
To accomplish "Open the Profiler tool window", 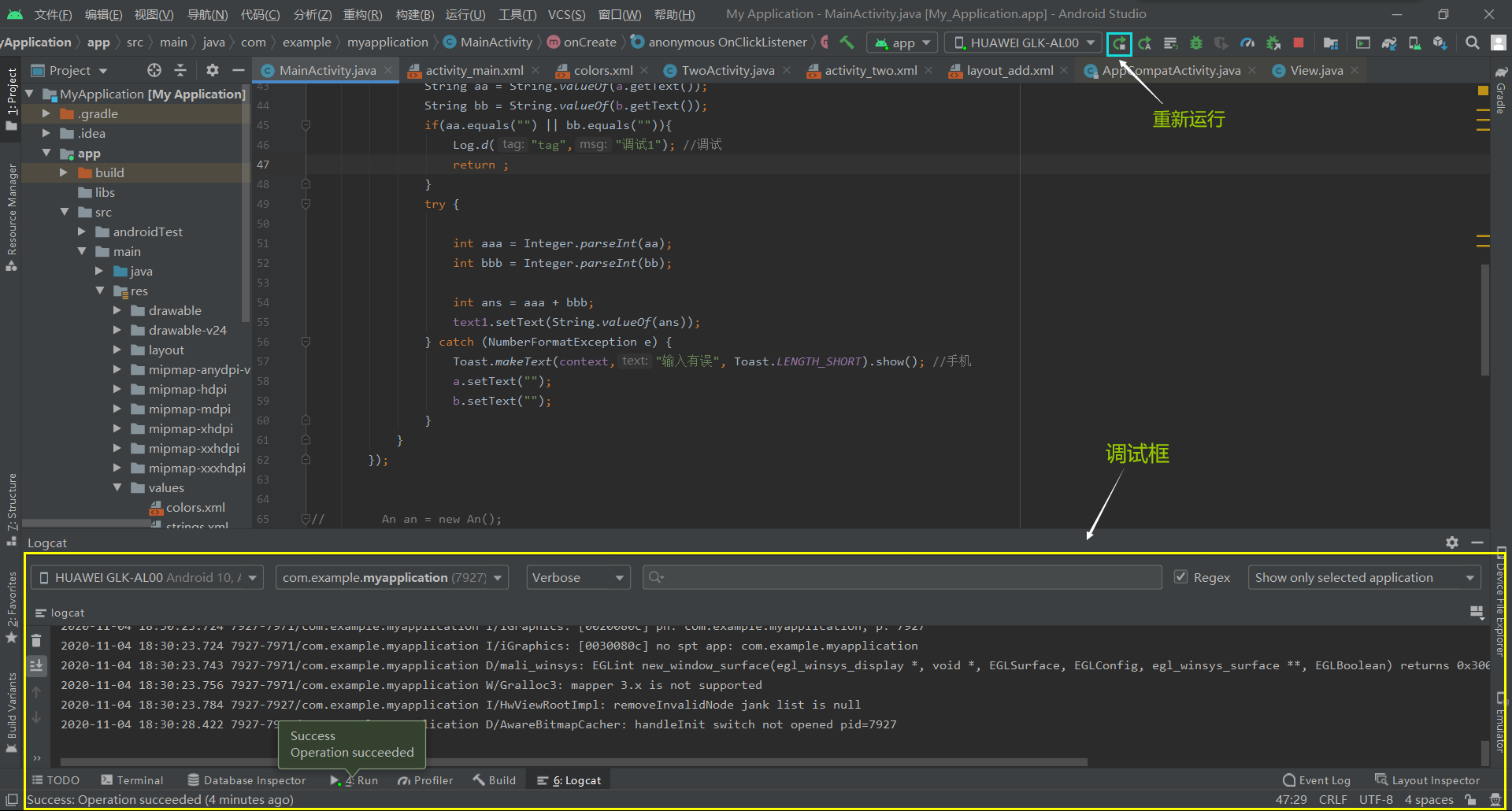I will click(x=425, y=780).
